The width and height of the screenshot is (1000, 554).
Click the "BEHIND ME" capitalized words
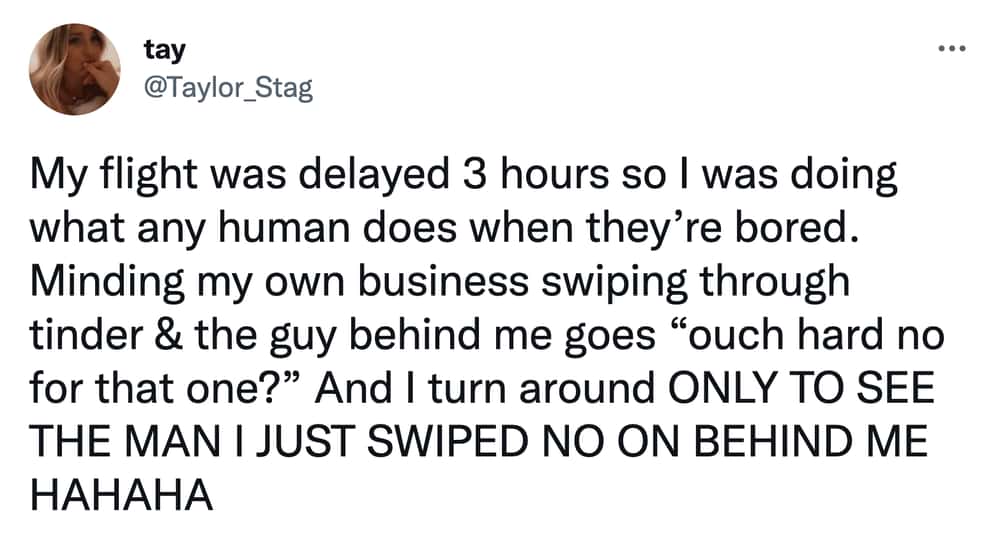point(811,441)
